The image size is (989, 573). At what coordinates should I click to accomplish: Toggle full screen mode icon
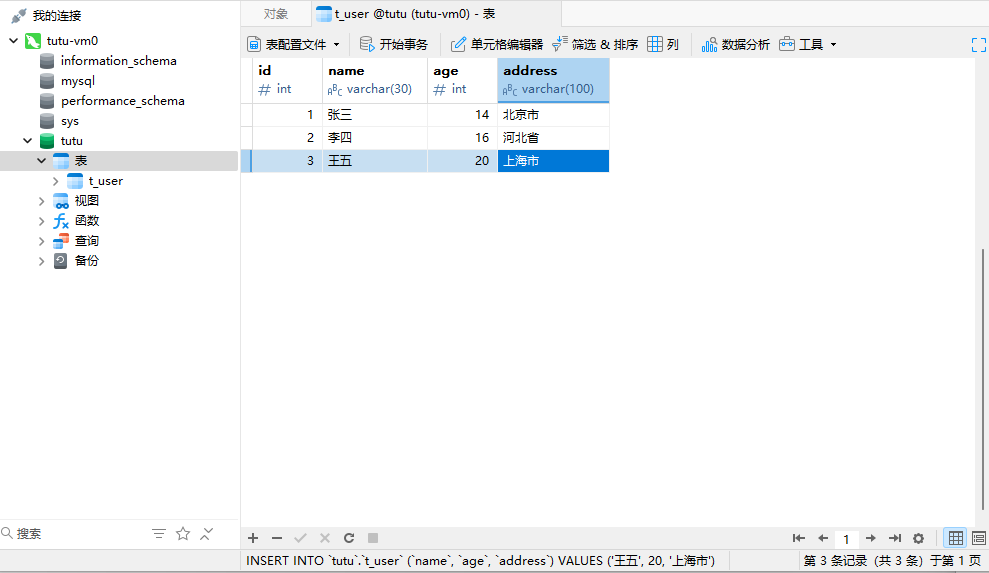pyautogui.click(x=978, y=45)
